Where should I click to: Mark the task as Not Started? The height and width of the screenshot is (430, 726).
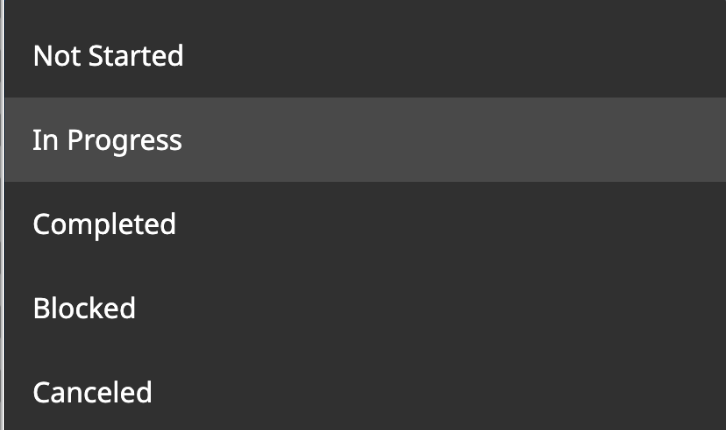click(365, 56)
